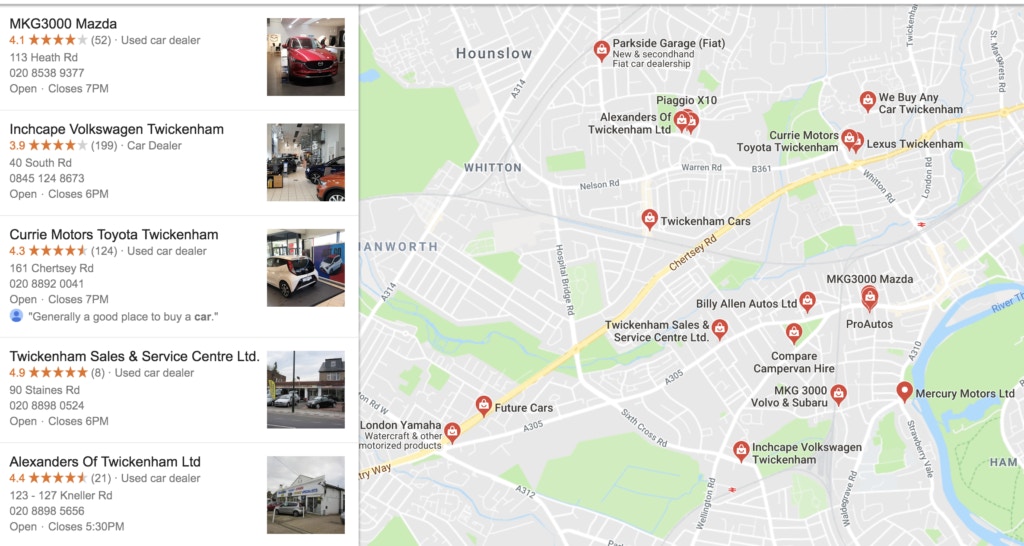Select the Inchcape Volkswagen Twickenham map pin
The width and height of the screenshot is (1024, 546).
(741, 451)
